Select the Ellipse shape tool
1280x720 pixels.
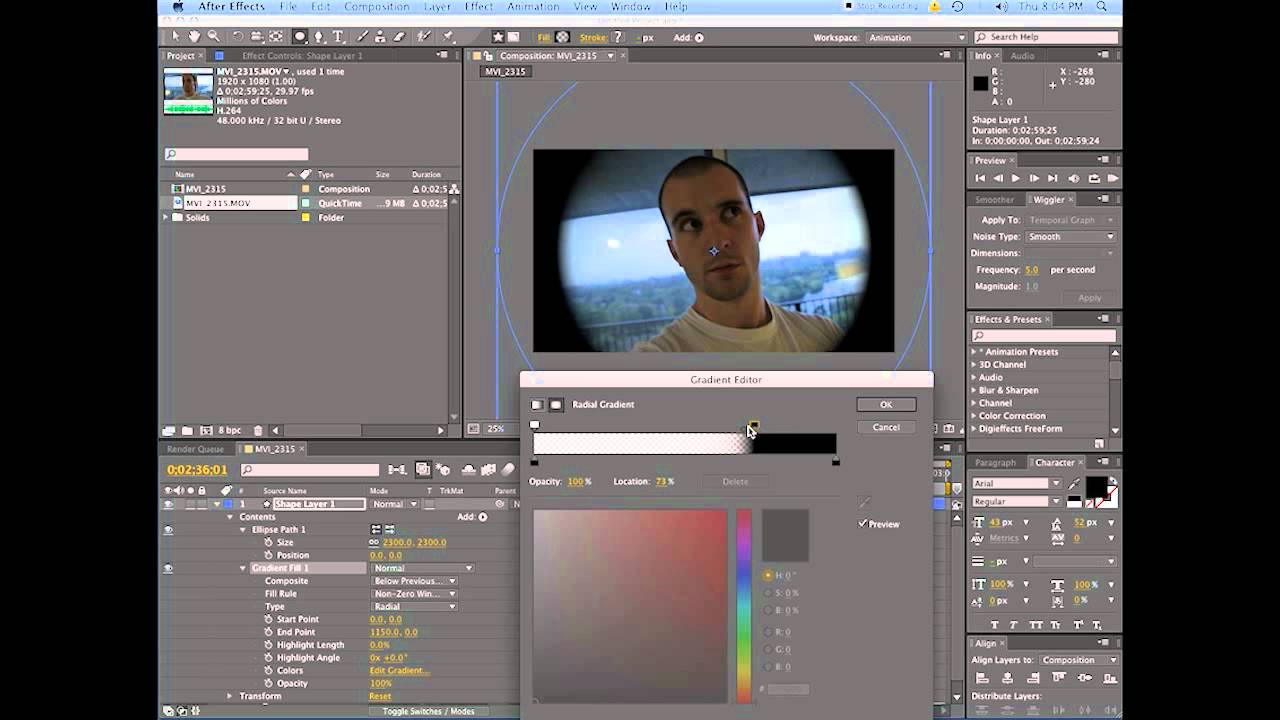300,37
